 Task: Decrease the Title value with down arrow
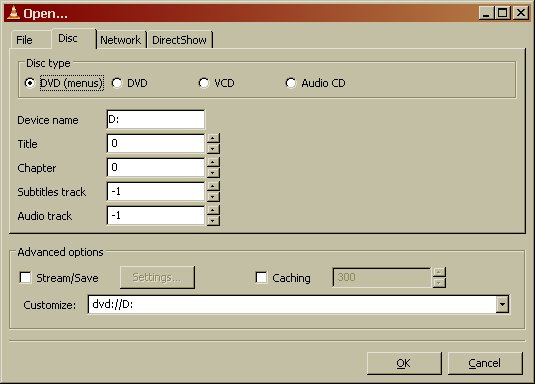click(x=213, y=148)
